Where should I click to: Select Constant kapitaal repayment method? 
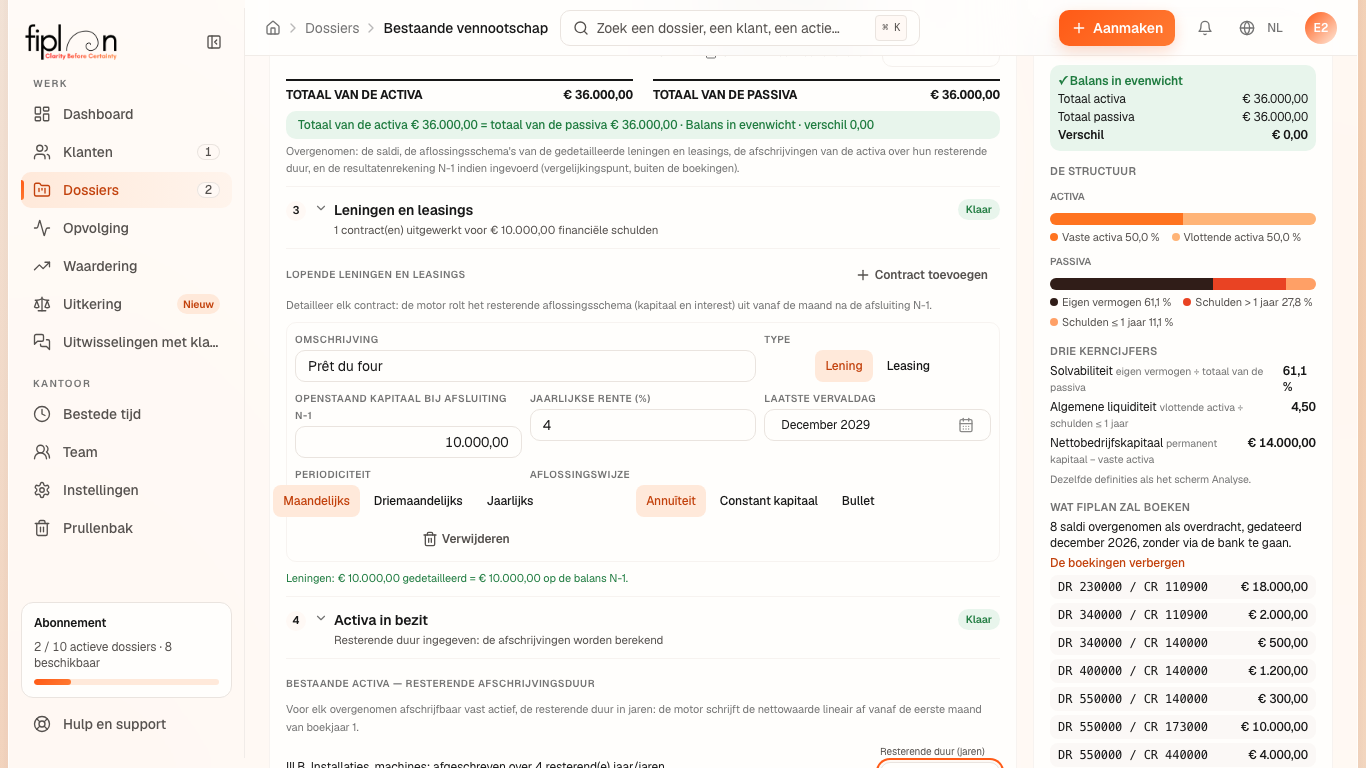point(769,501)
